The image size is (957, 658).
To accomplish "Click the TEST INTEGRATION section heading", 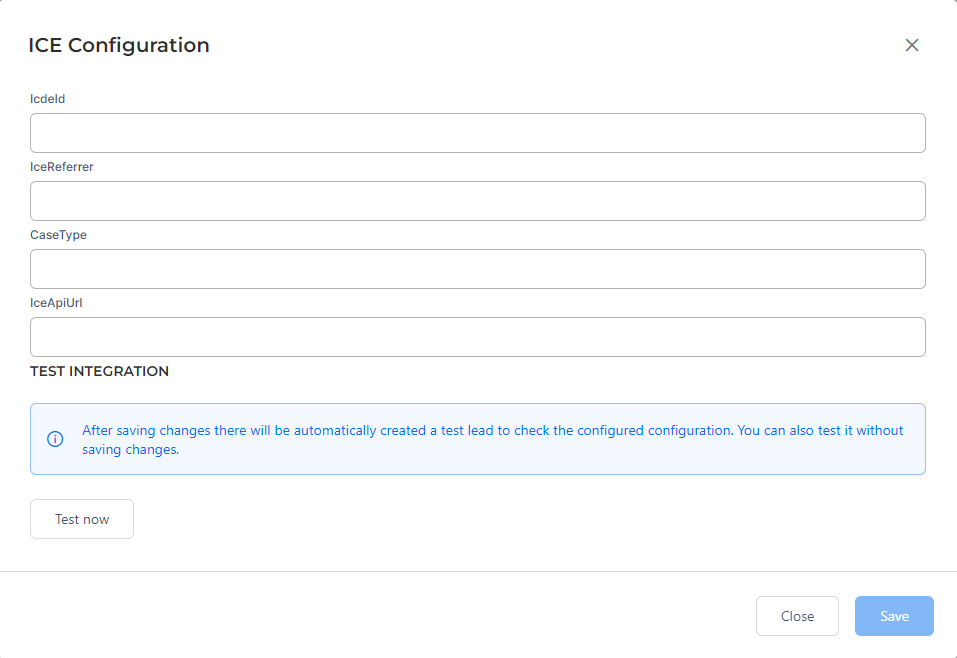I will [99, 371].
